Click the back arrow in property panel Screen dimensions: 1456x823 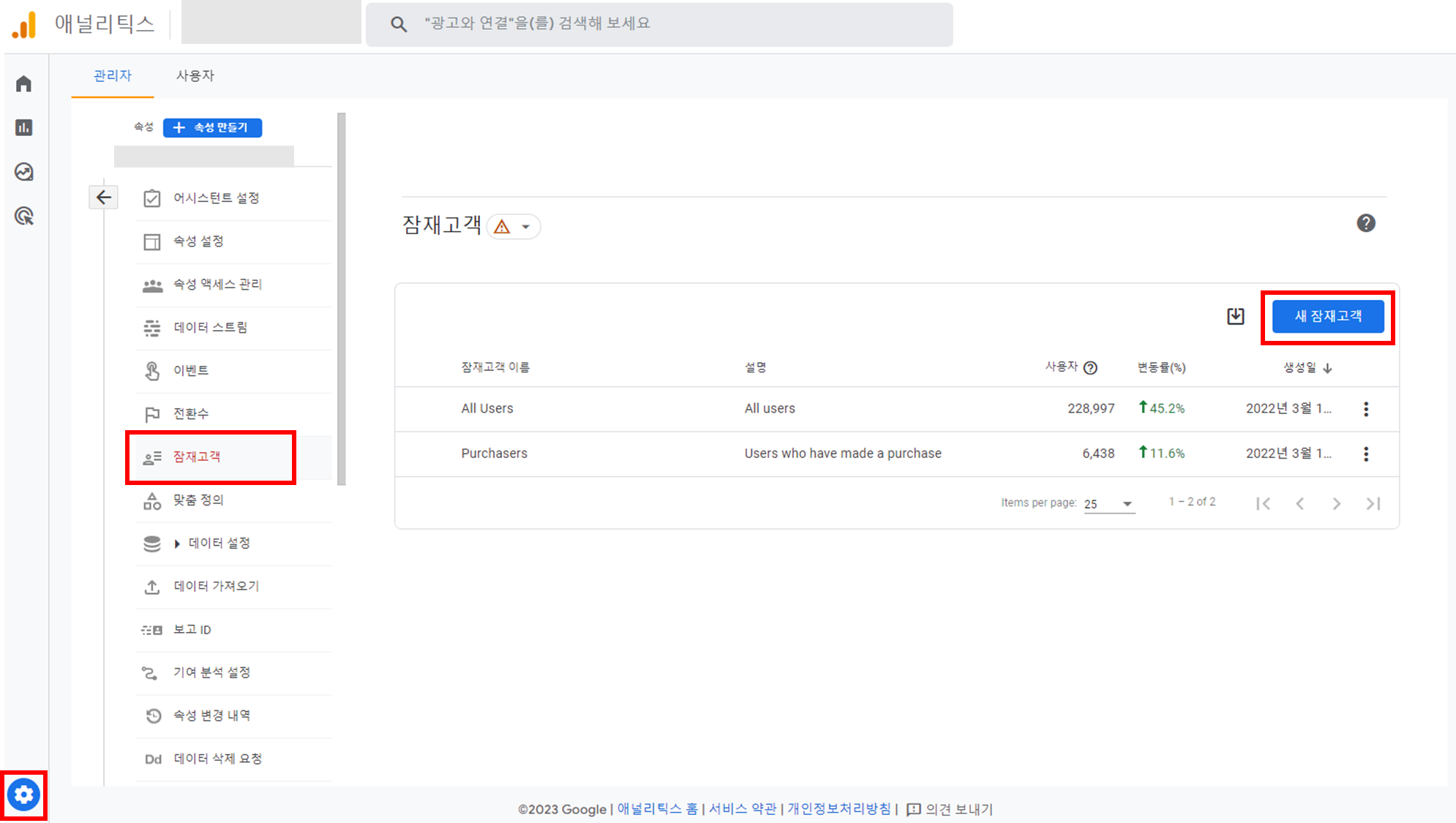104,198
